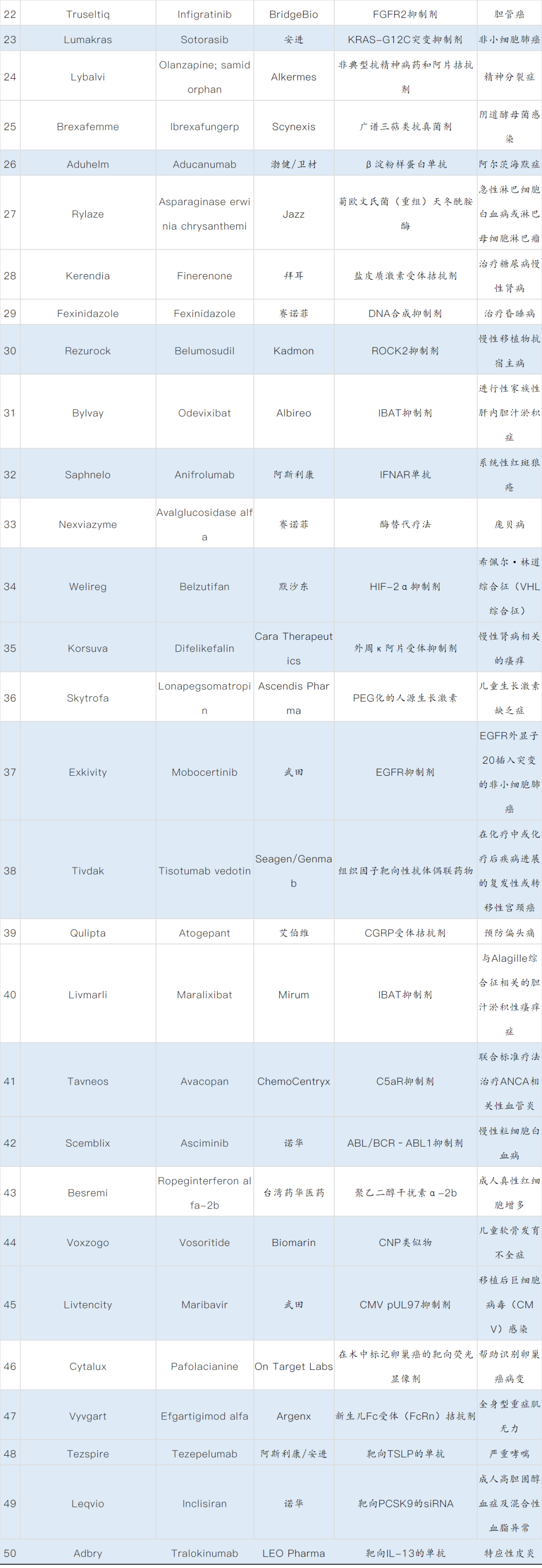
Task: Select the "Cytalux" cell
Action: click(88, 1366)
